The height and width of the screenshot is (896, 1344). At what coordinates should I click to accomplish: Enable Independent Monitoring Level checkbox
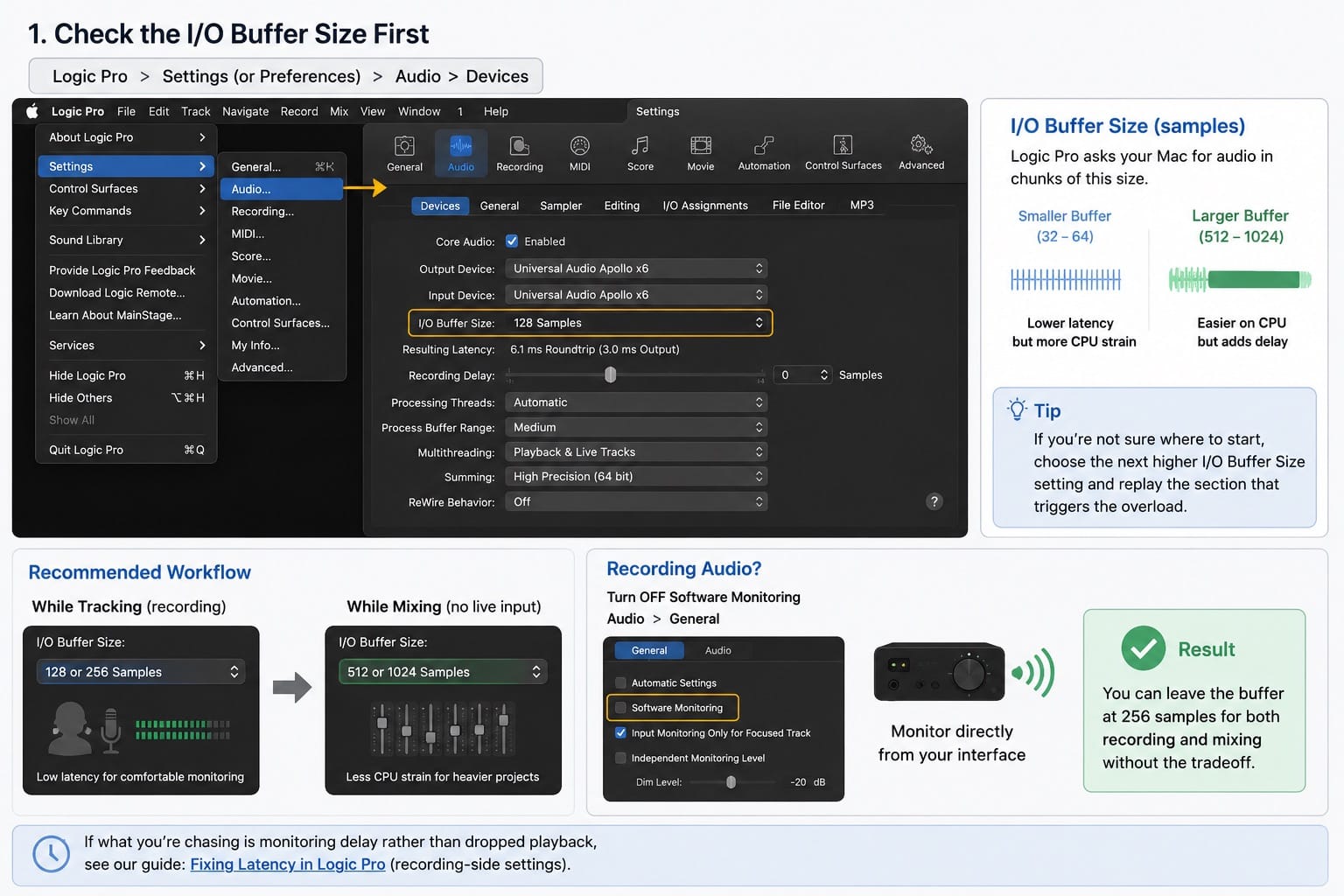coord(620,758)
